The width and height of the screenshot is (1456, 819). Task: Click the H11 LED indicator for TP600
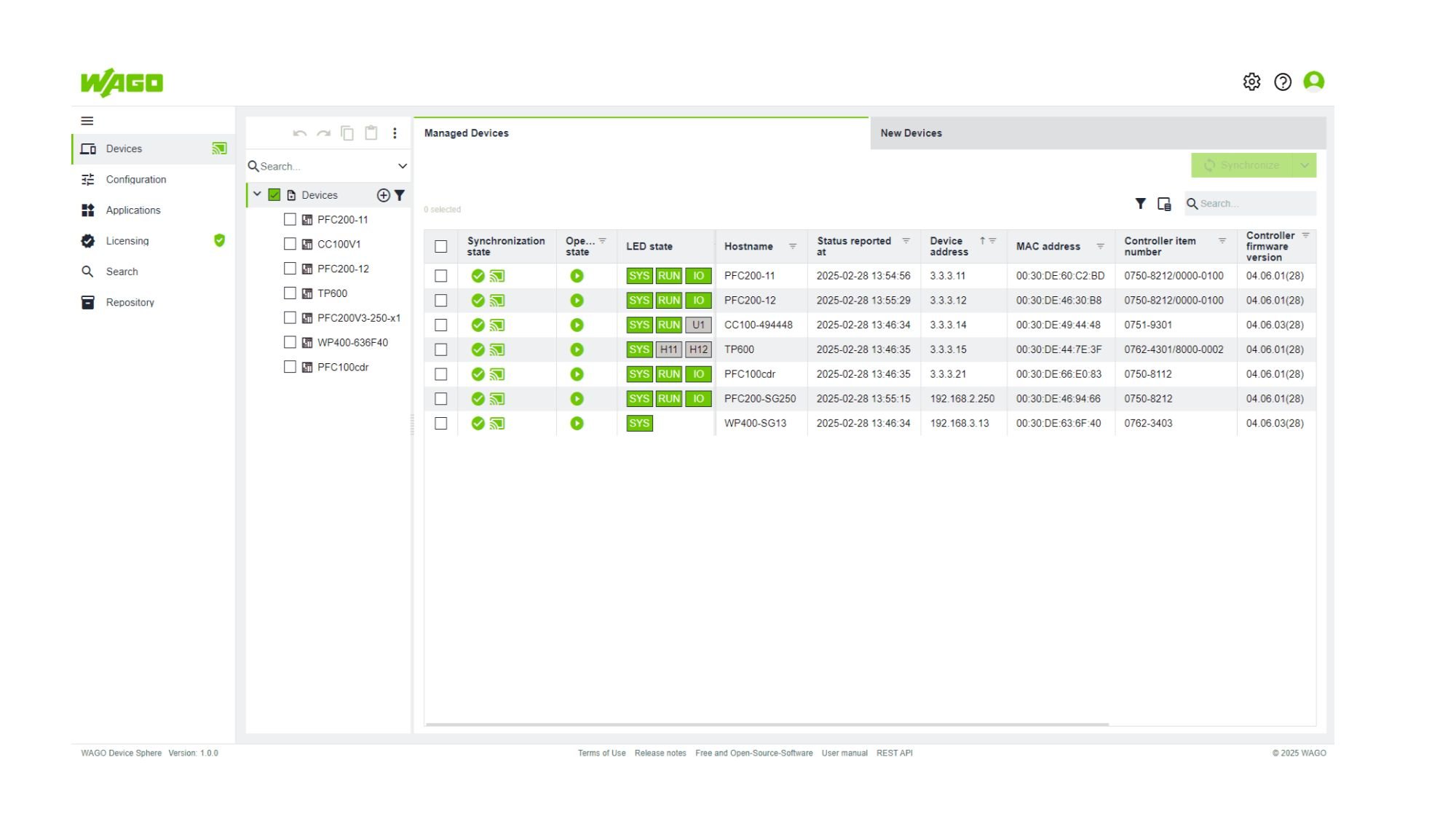[x=668, y=349]
